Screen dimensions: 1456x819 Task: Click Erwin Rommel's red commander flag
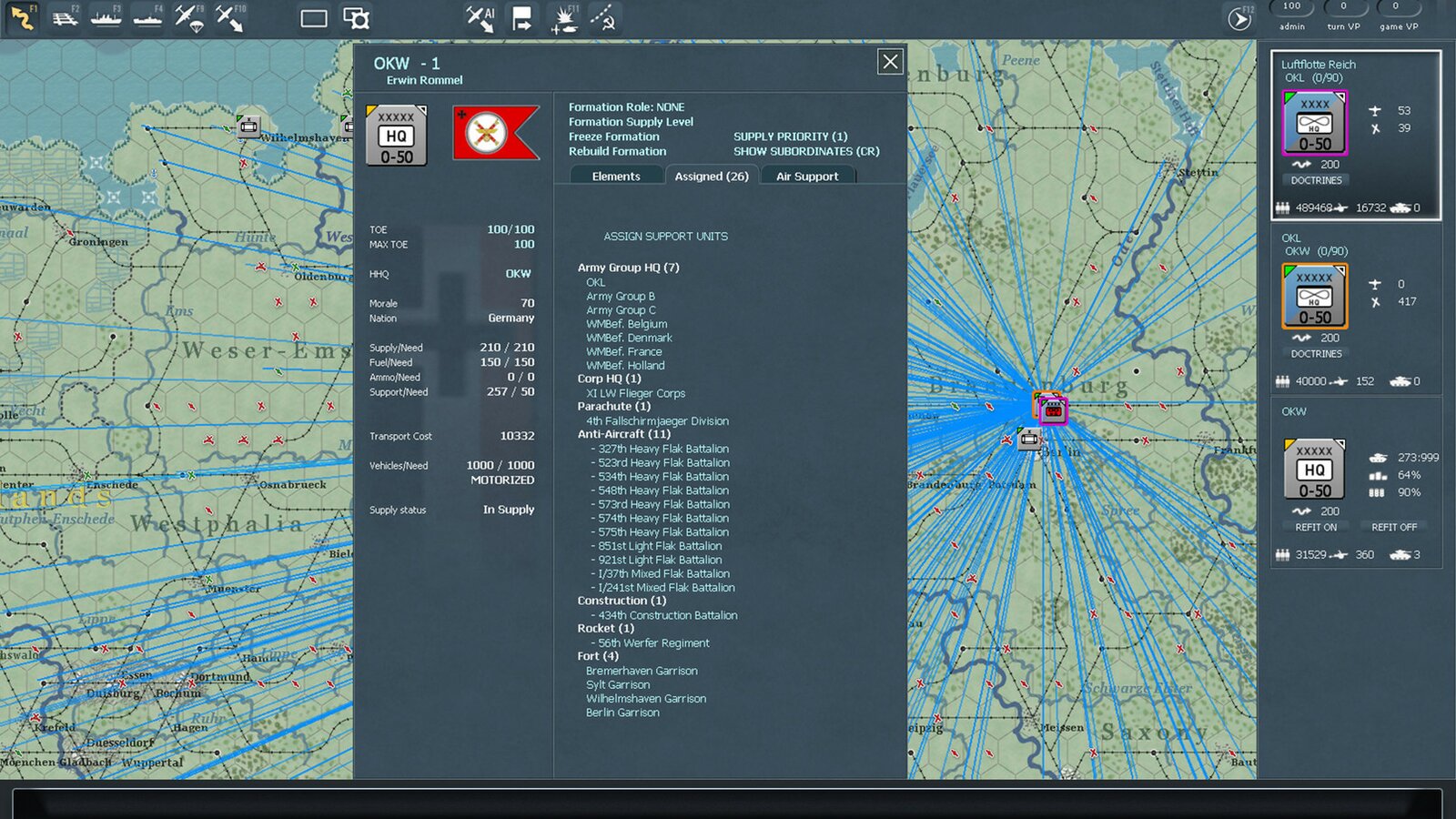click(x=495, y=133)
